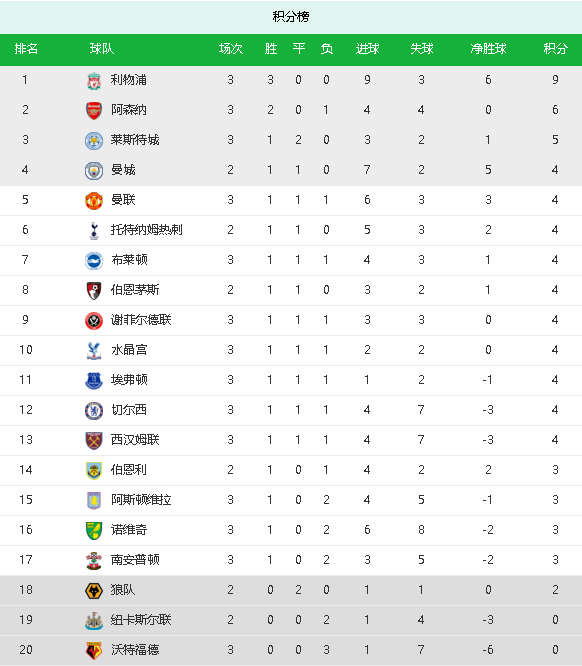Image resolution: width=582 pixels, height=666 pixels.
Task: Select the 水晶宫 table row name
Action: pos(129,350)
